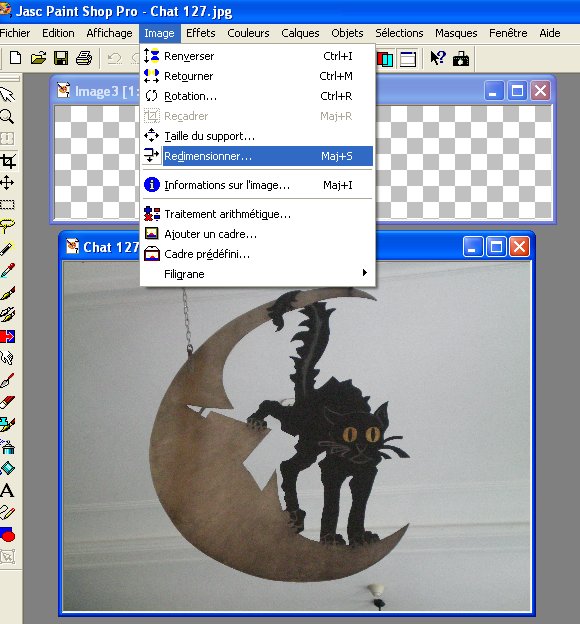Select the Flood Fill tool
The image size is (580, 624).
pos(7,468)
